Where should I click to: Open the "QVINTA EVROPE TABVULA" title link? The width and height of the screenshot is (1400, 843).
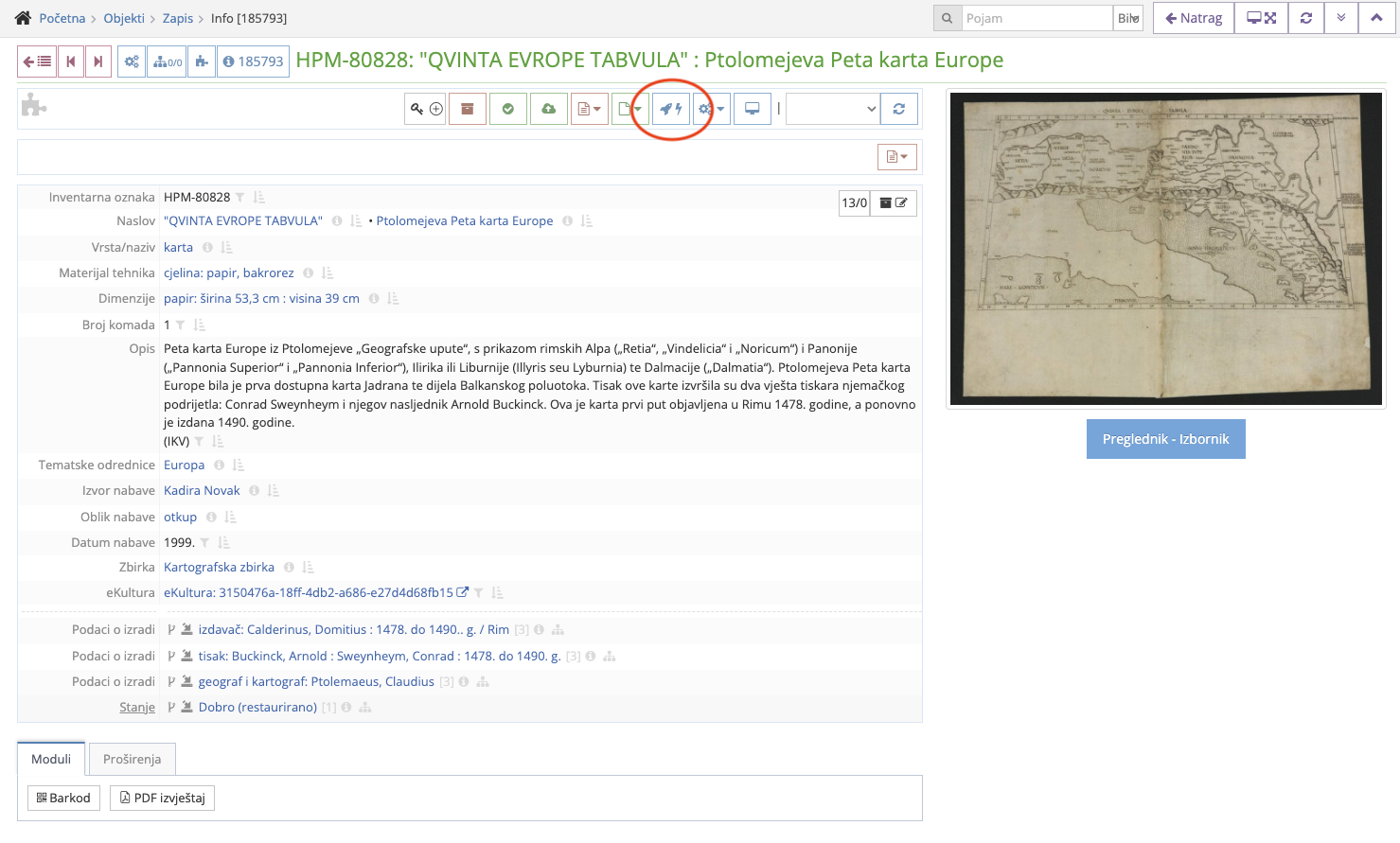coord(243,220)
